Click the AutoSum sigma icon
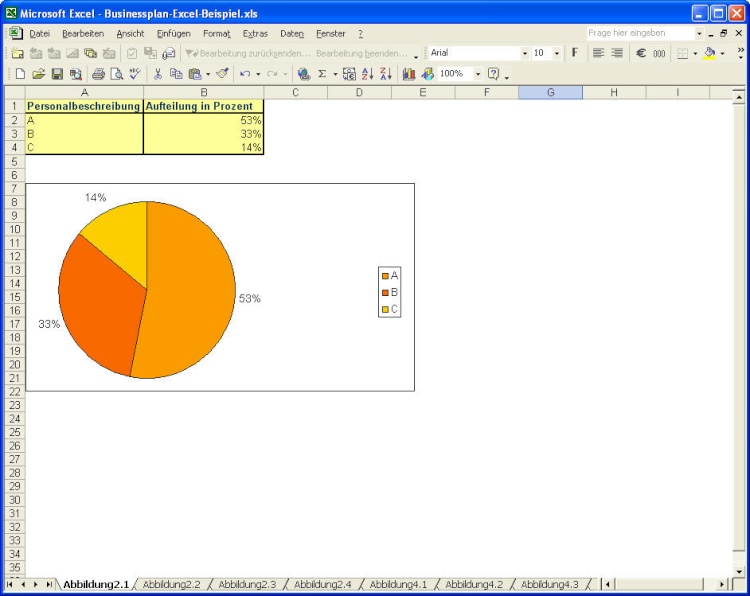Screen dimensions: 750x596 [x=322, y=74]
